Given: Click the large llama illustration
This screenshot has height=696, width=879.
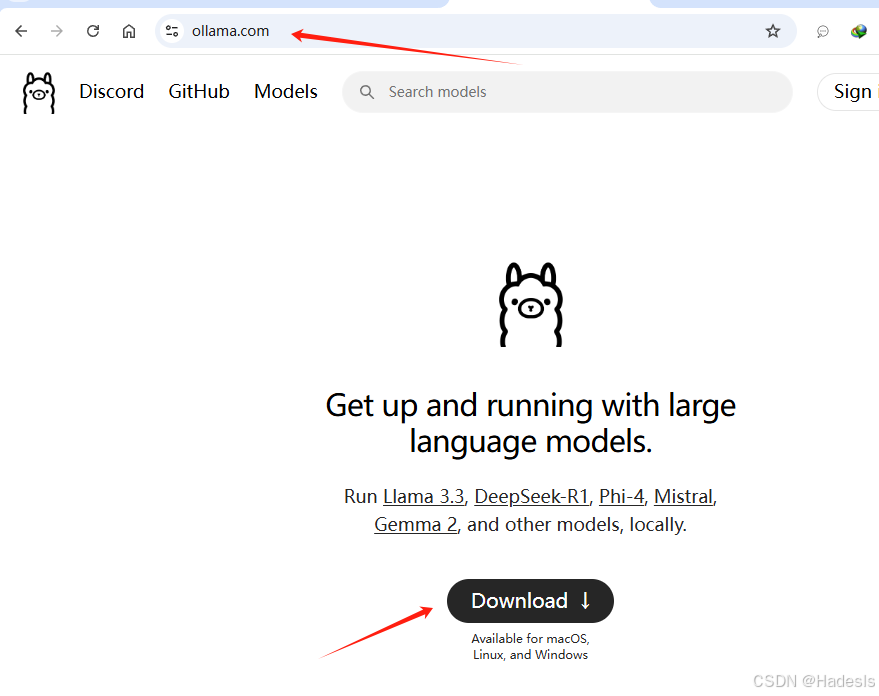Looking at the screenshot, I should coord(531,304).
